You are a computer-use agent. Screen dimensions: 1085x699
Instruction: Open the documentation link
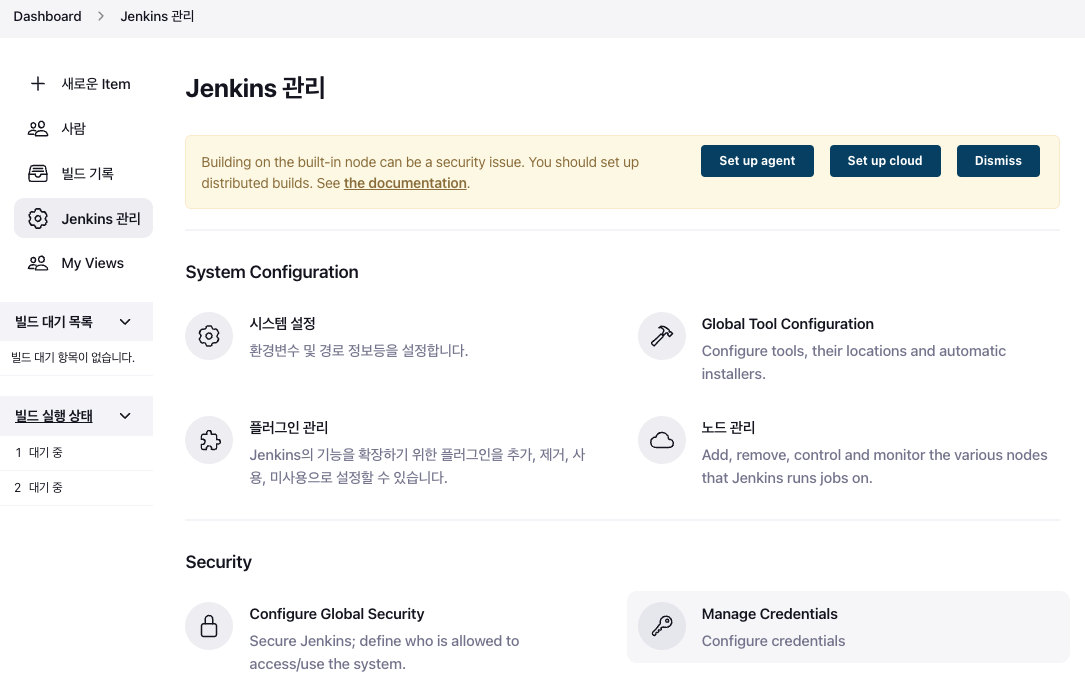tap(405, 183)
